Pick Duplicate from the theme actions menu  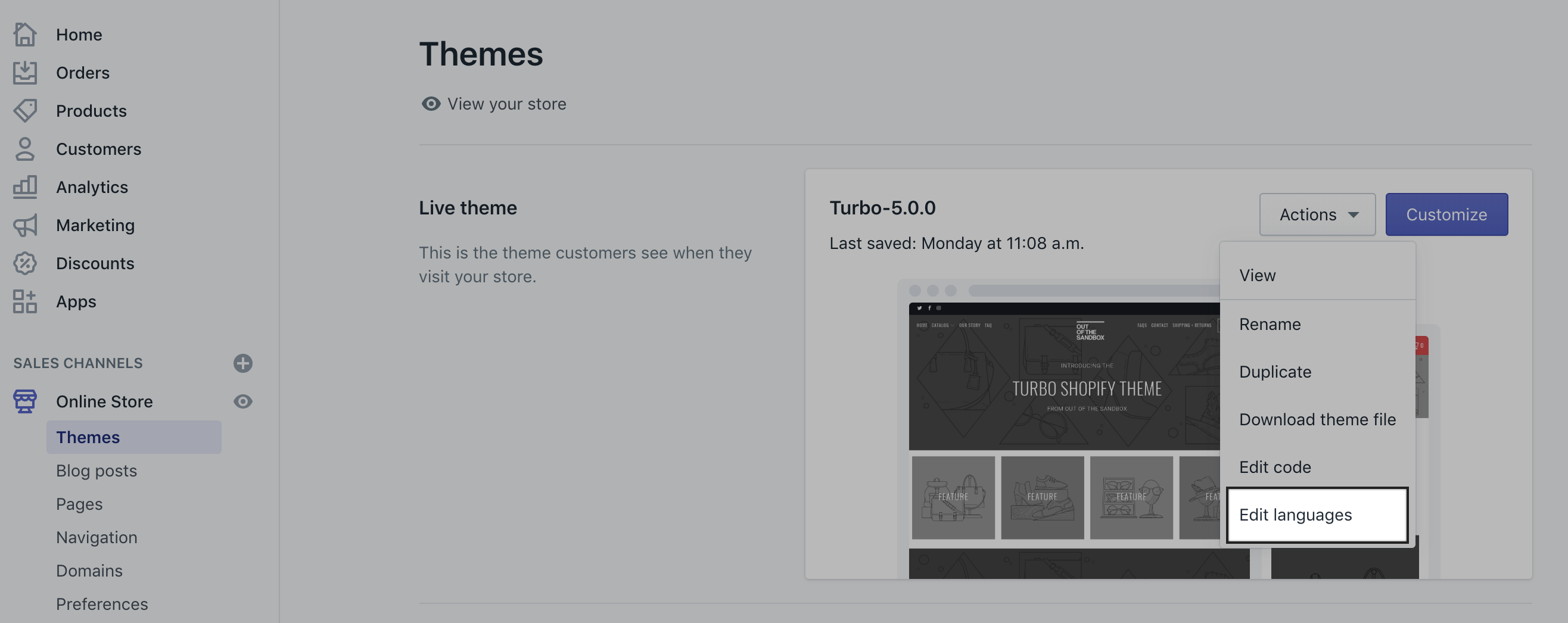tap(1275, 372)
